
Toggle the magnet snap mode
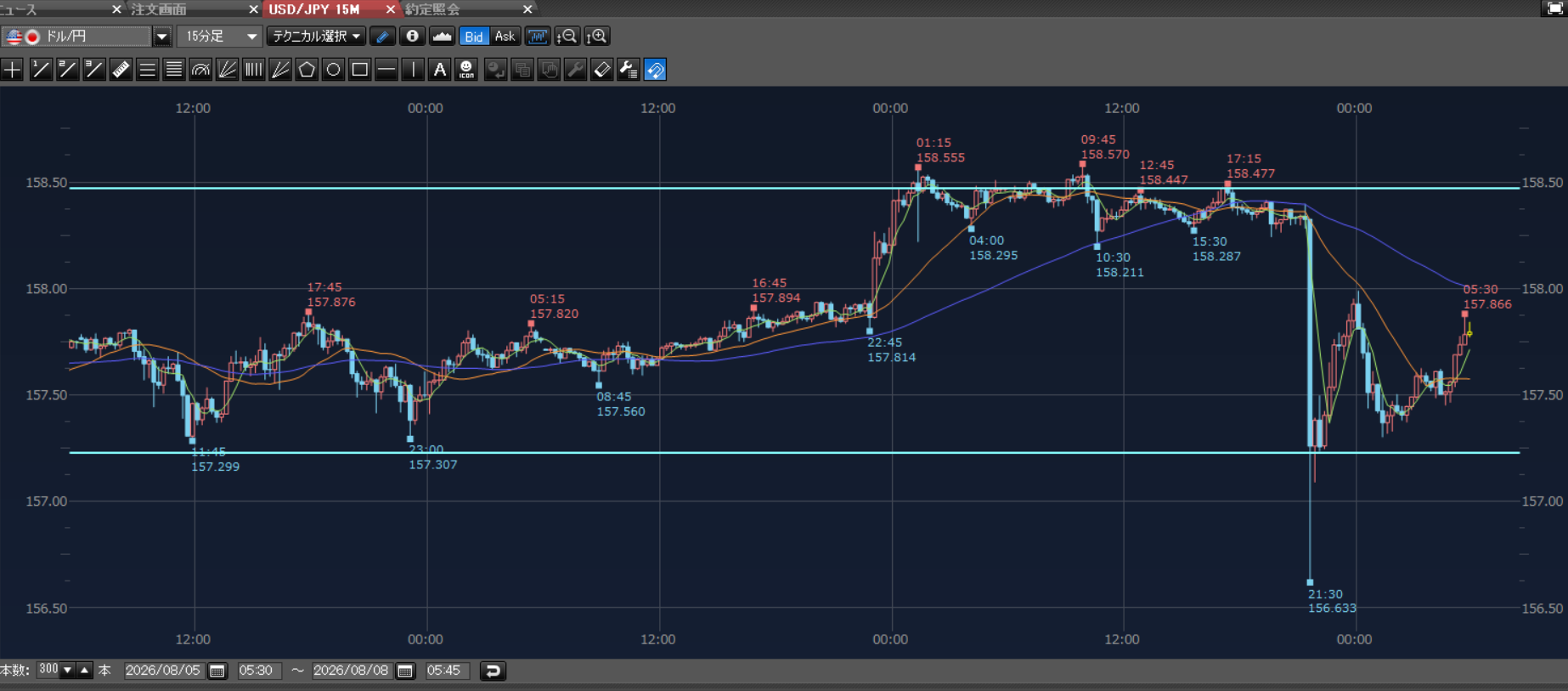click(x=656, y=70)
